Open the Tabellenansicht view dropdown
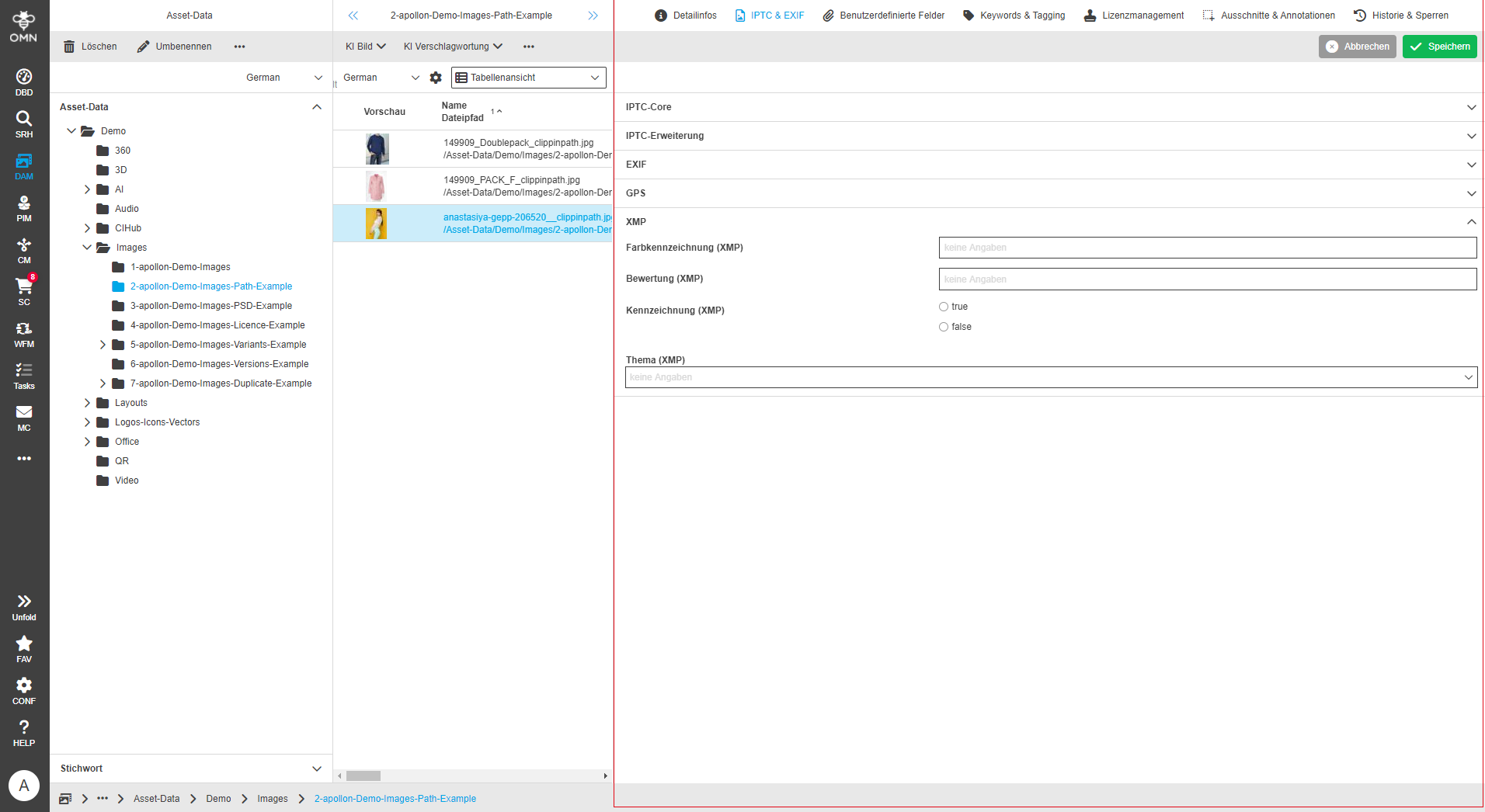1485x812 pixels. coord(528,78)
